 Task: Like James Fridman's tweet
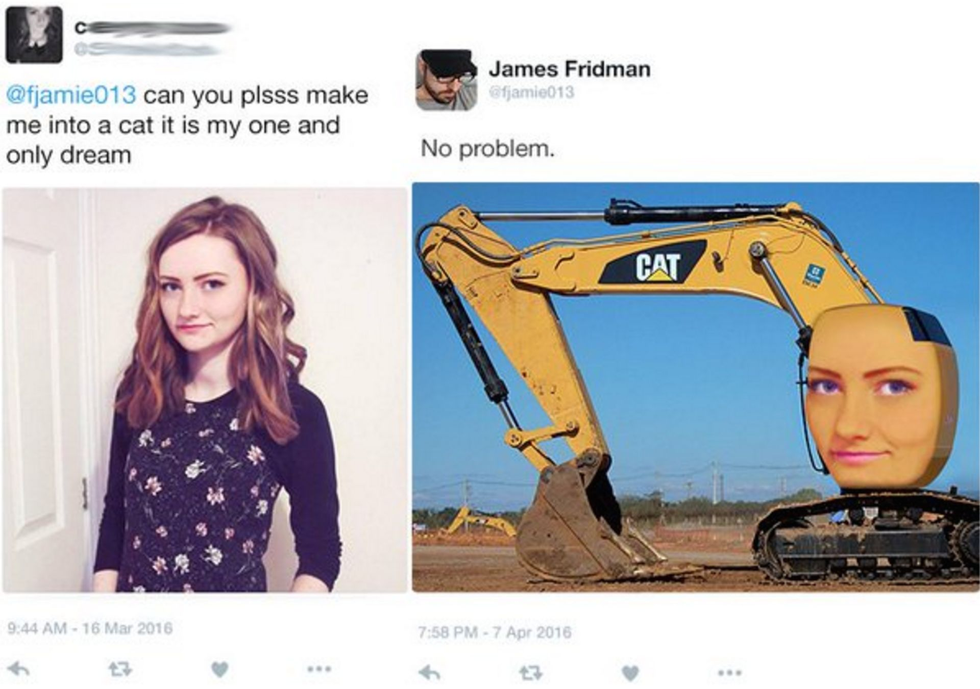[x=631, y=673]
